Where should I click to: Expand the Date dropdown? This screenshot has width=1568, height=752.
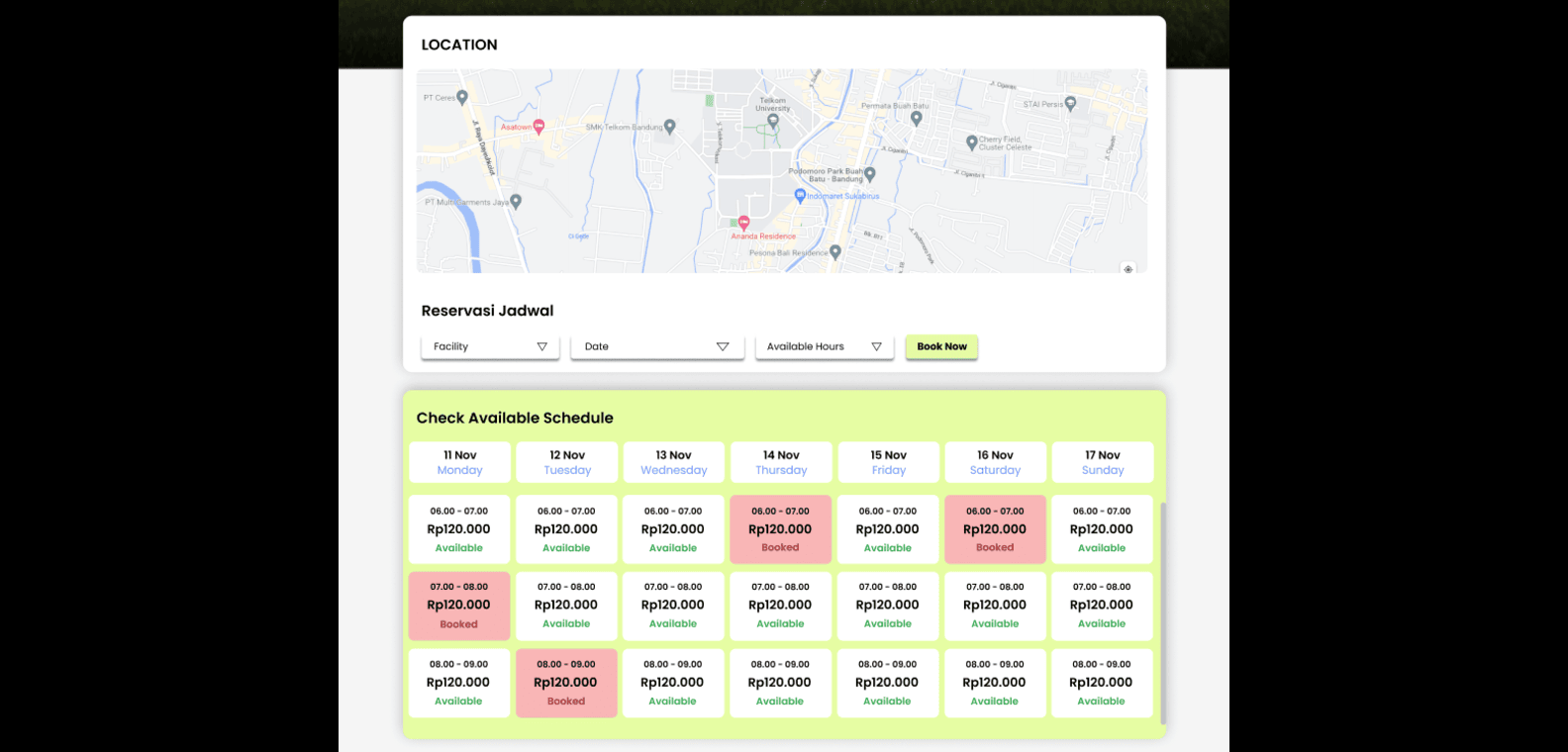click(656, 347)
